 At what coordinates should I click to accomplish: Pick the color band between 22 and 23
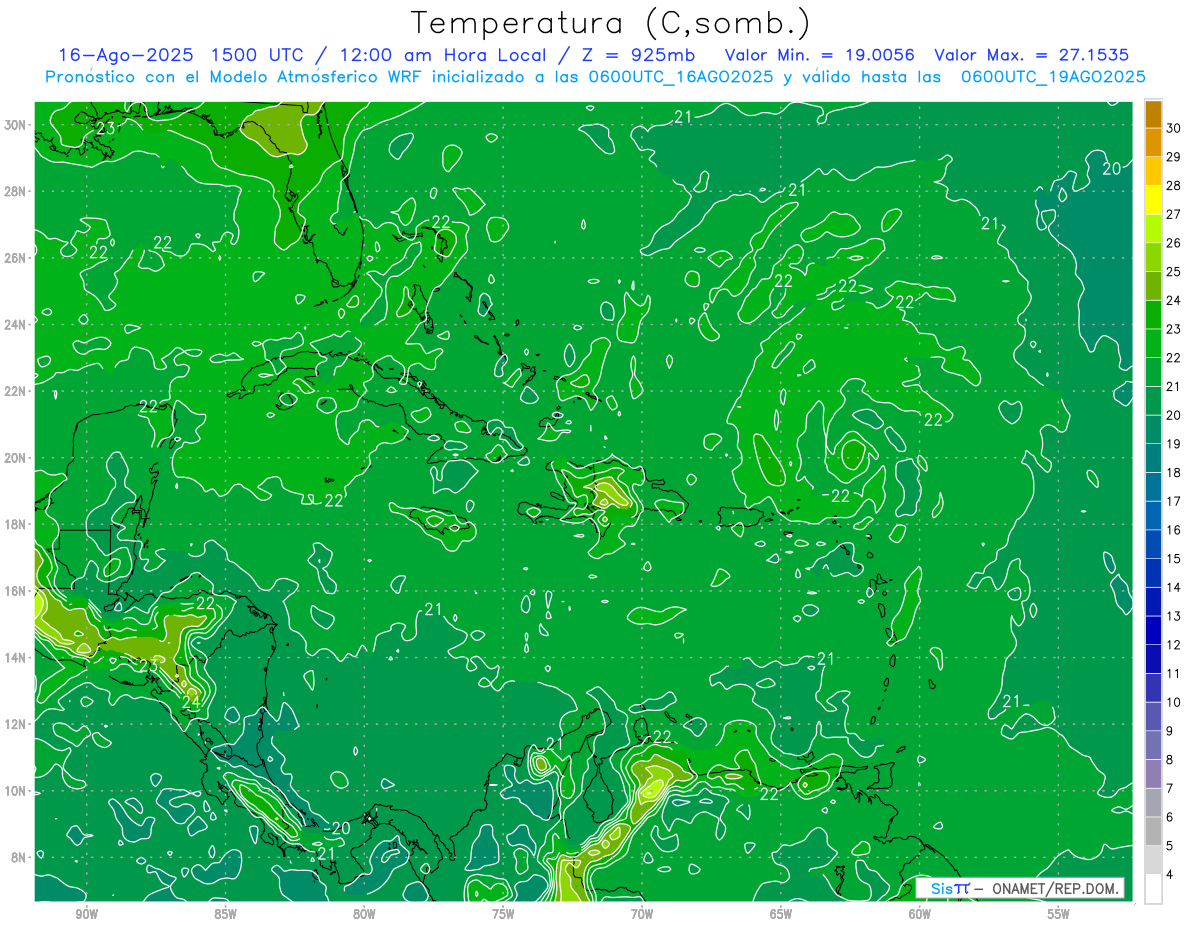1153,344
